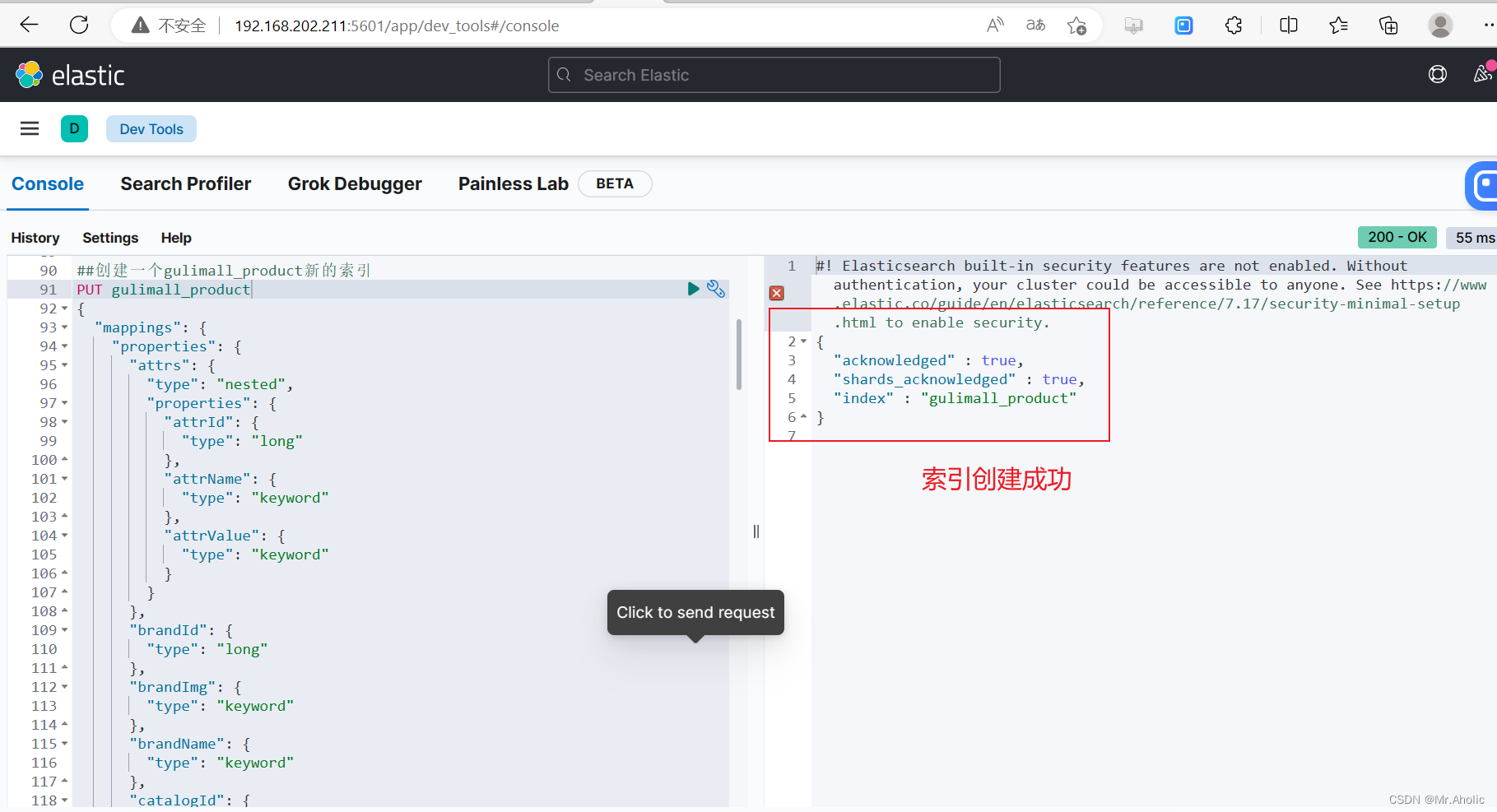The width and height of the screenshot is (1497, 812).
Task: Click the greyed screen cast icon in toolbar
Action: click(1133, 26)
